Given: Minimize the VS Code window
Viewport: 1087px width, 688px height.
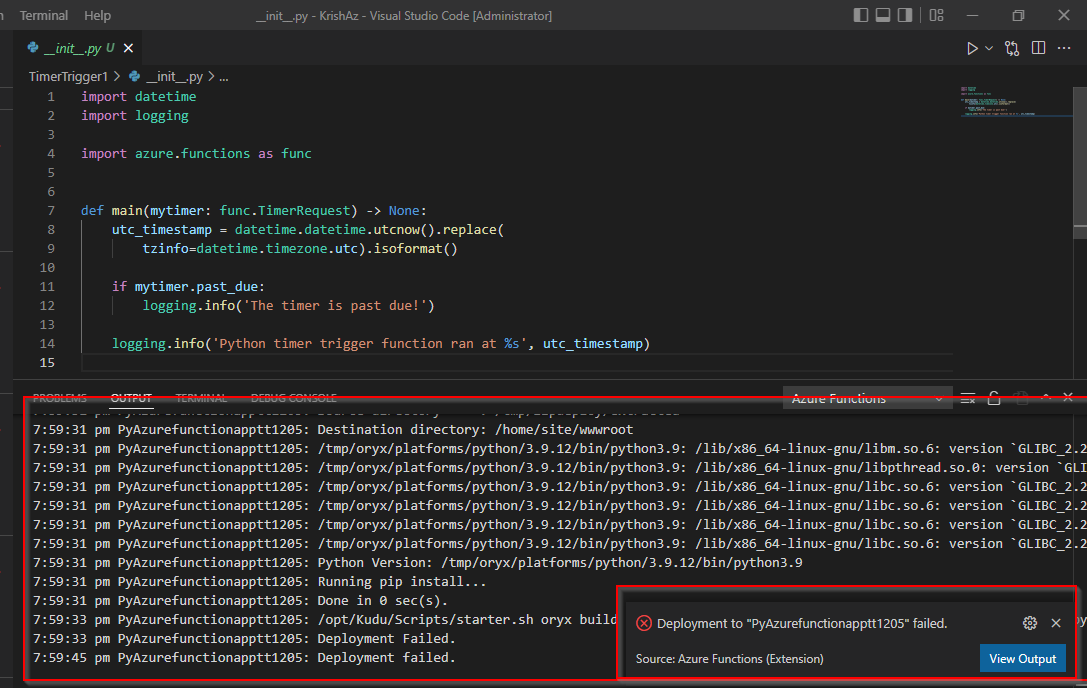Looking at the screenshot, I should click(973, 15).
